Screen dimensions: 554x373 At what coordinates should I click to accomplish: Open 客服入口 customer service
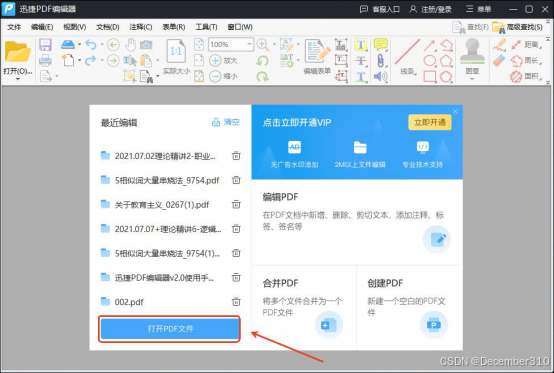tap(380, 9)
